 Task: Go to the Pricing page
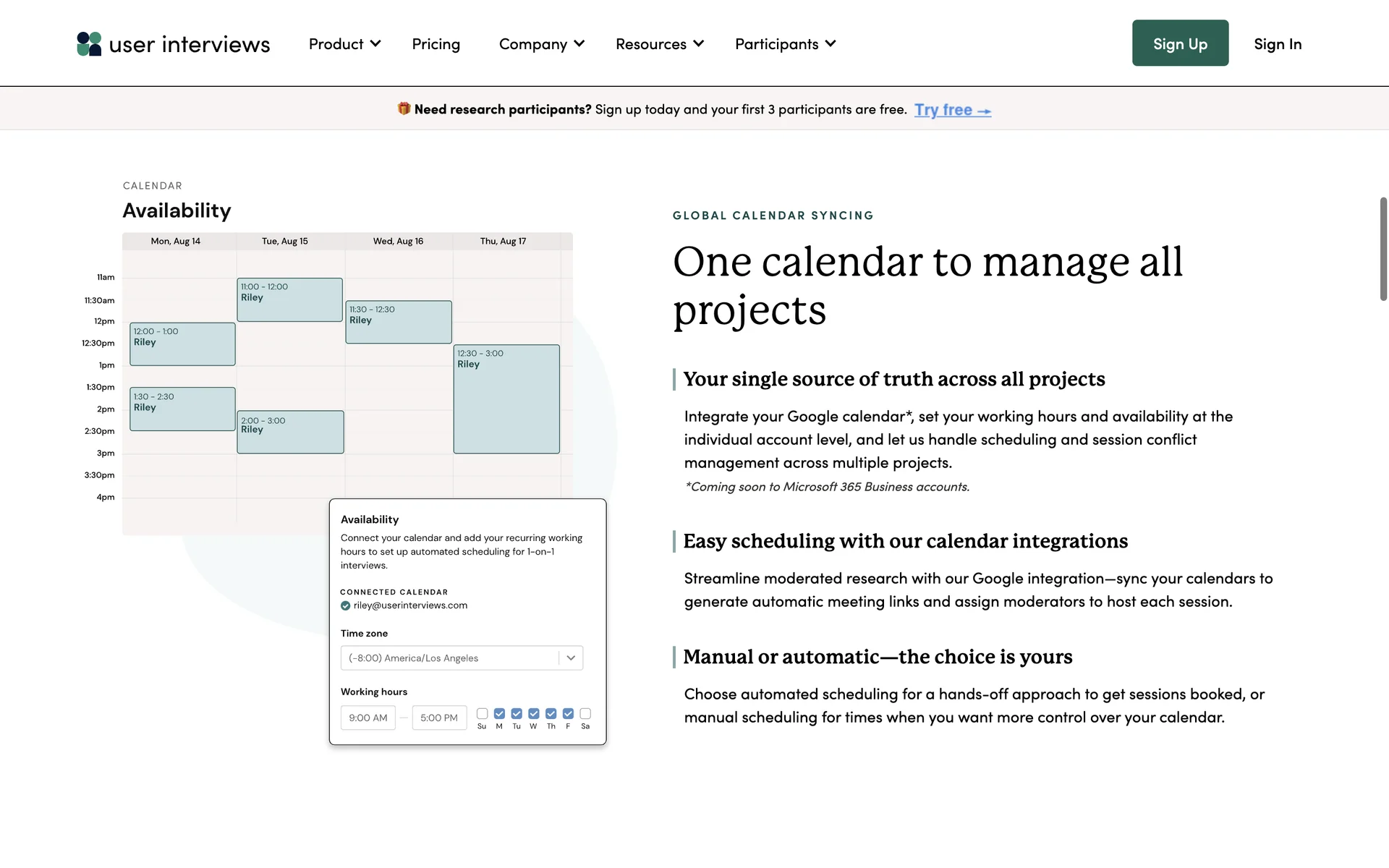click(436, 44)
